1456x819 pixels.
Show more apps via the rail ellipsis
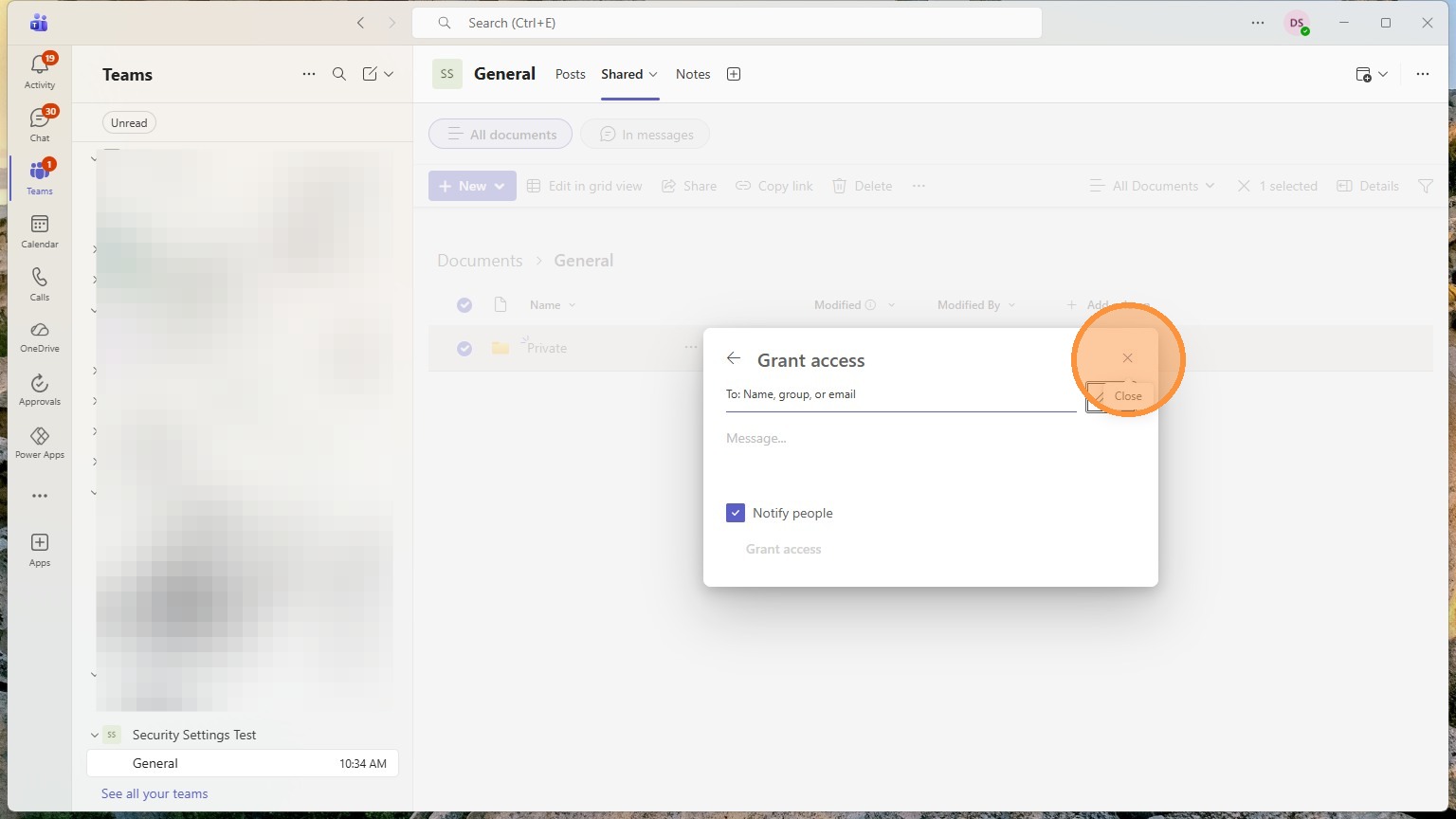[x=40, y=496]
